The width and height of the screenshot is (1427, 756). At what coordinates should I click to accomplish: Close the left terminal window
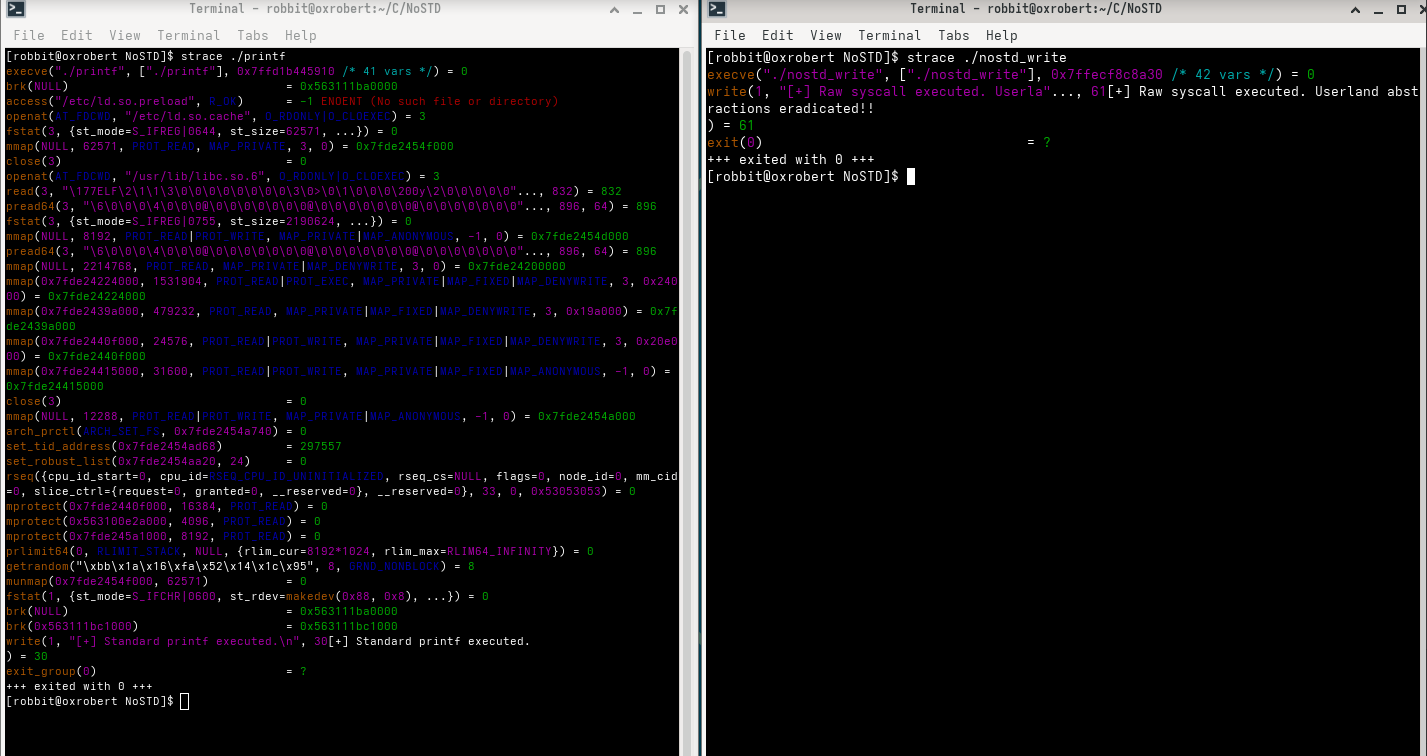pyautogui.click(x=681, y=10)
